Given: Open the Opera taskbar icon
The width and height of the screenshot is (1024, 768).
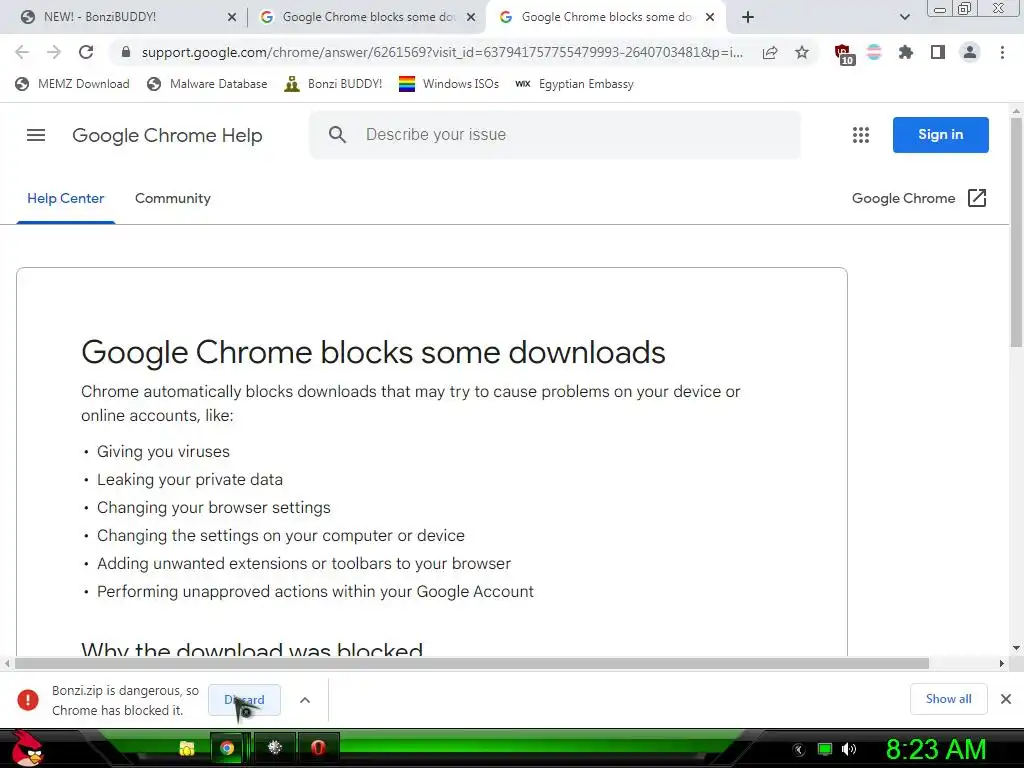Looking at the screenshot, I should (318, 748).
